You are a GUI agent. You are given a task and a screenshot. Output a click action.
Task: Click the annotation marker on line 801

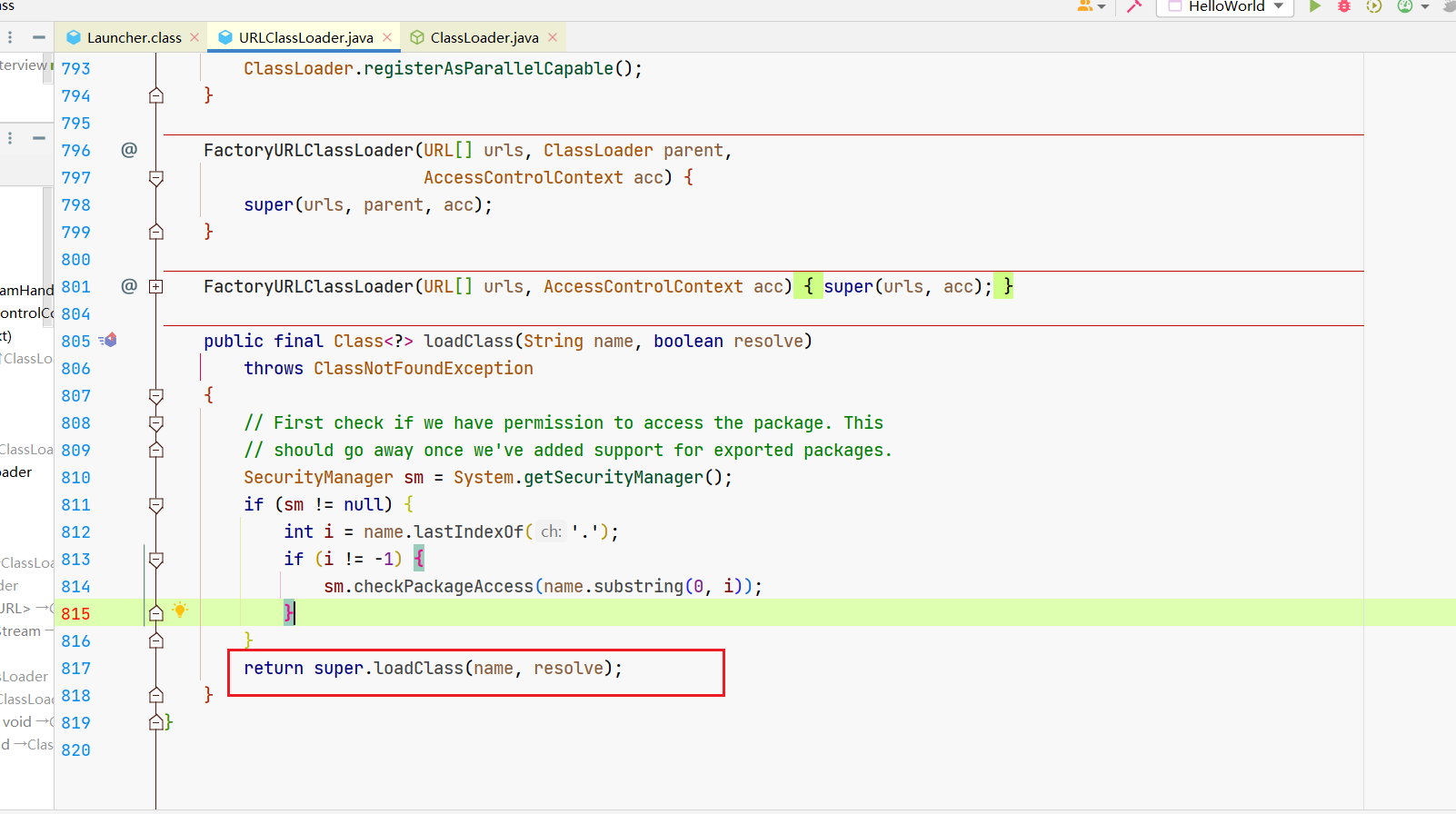(x=129, y=286)
